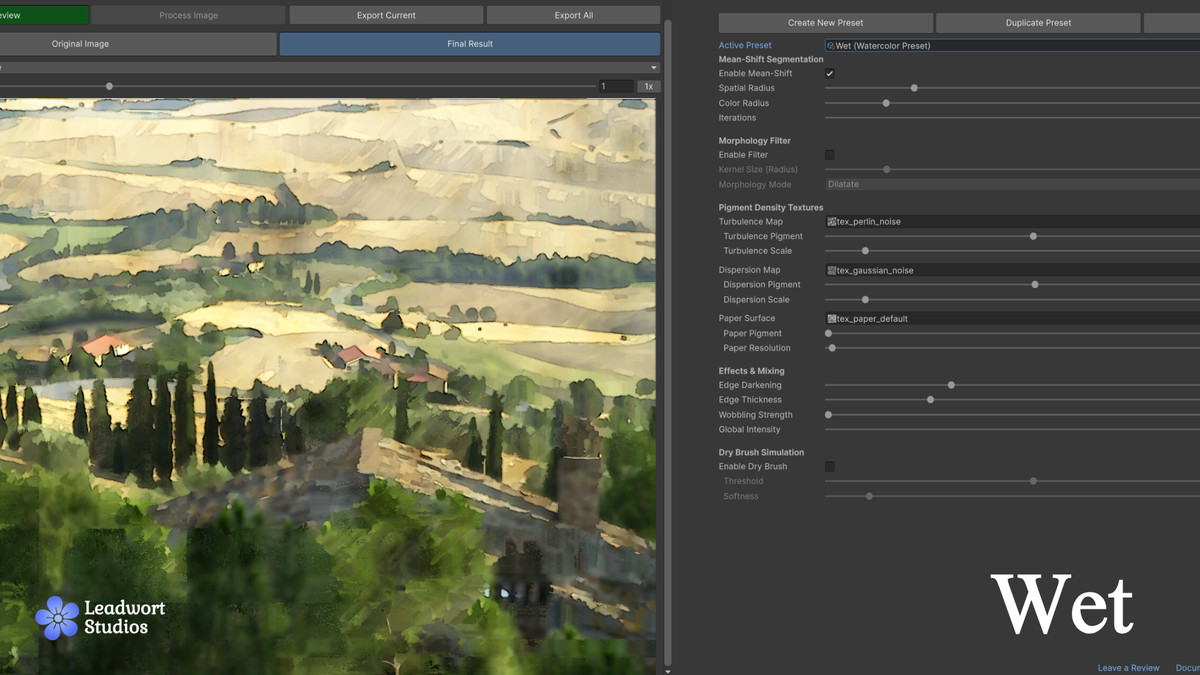
Task: Reset zoom with the 1x button
Action: tap(648, 87)
